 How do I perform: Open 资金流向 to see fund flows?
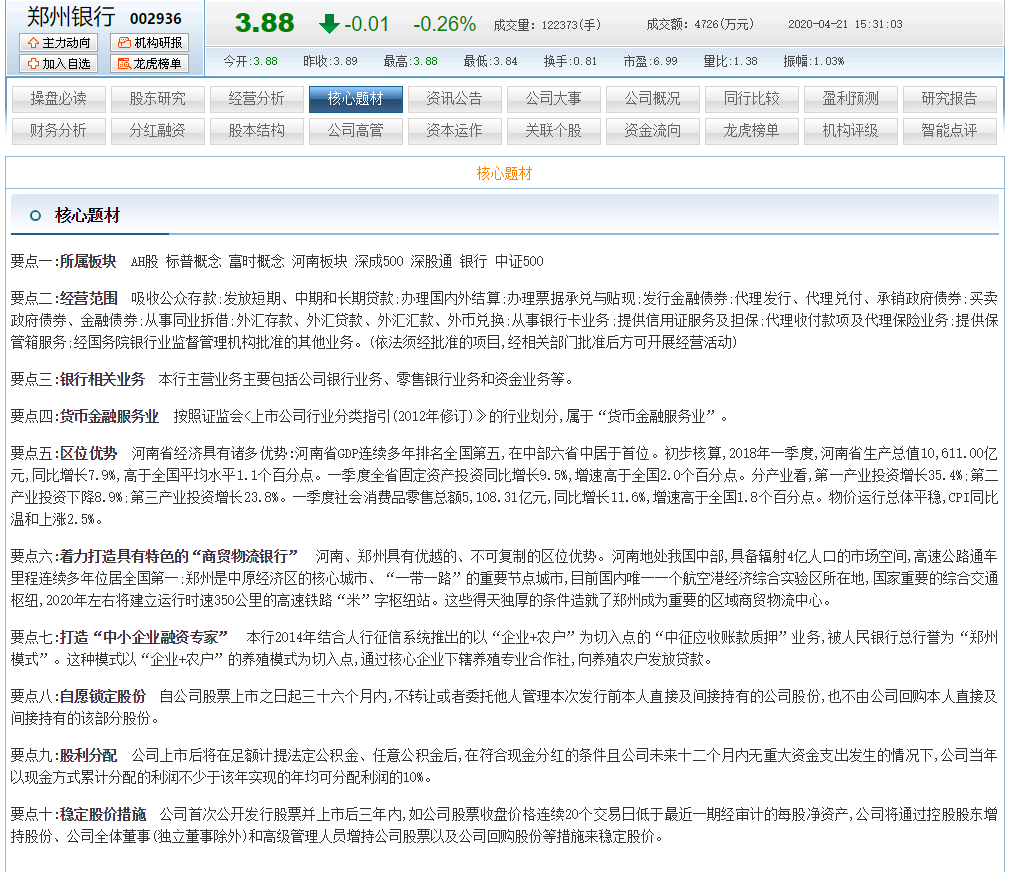point(652,131)
